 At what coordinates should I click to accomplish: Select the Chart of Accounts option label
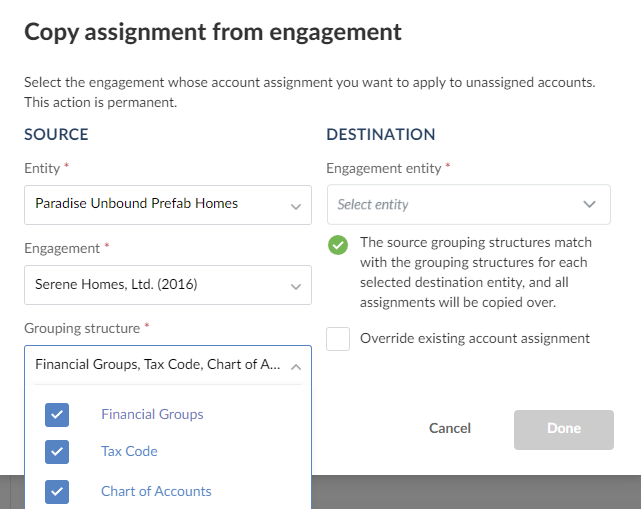pyautogui.click(x=156, y=491)
